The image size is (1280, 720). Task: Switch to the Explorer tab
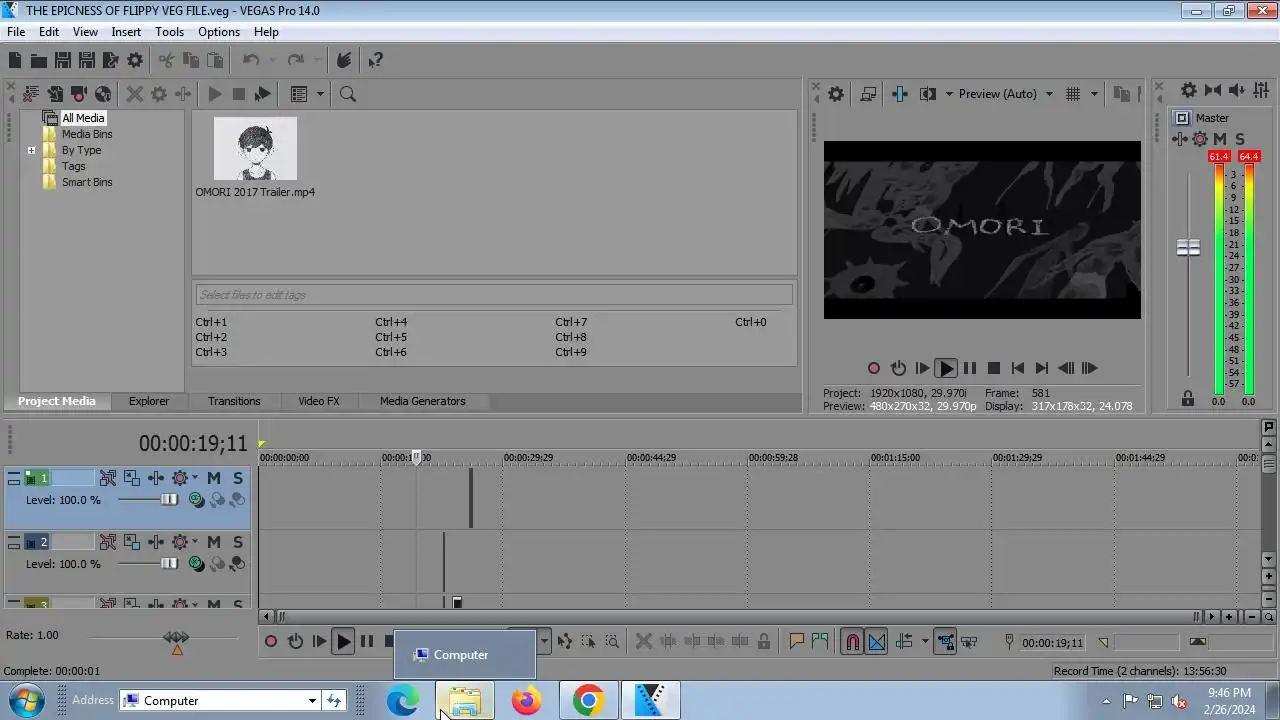[149, 401]
